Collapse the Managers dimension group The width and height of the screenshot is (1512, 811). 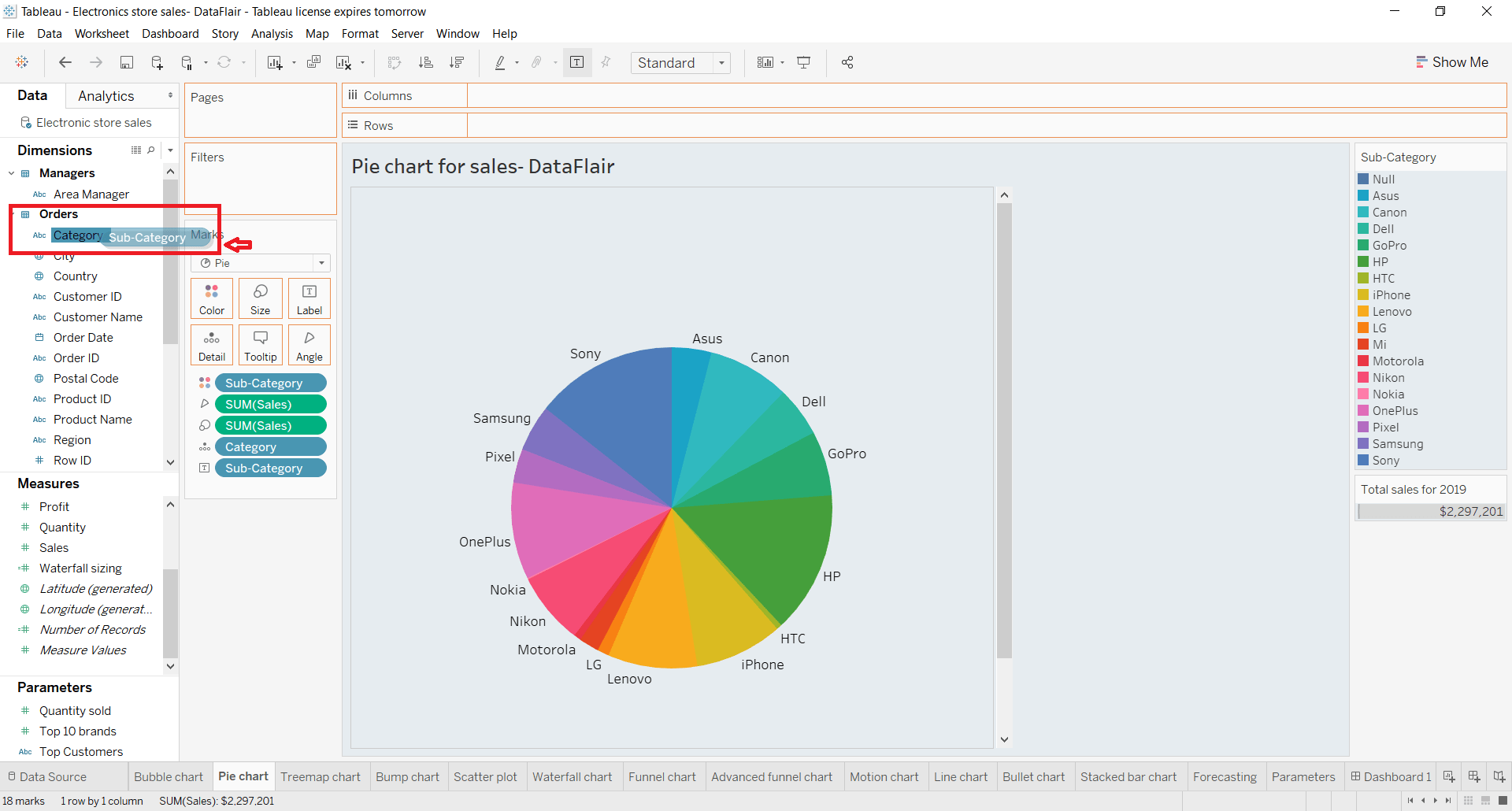(x=11, y=172)
